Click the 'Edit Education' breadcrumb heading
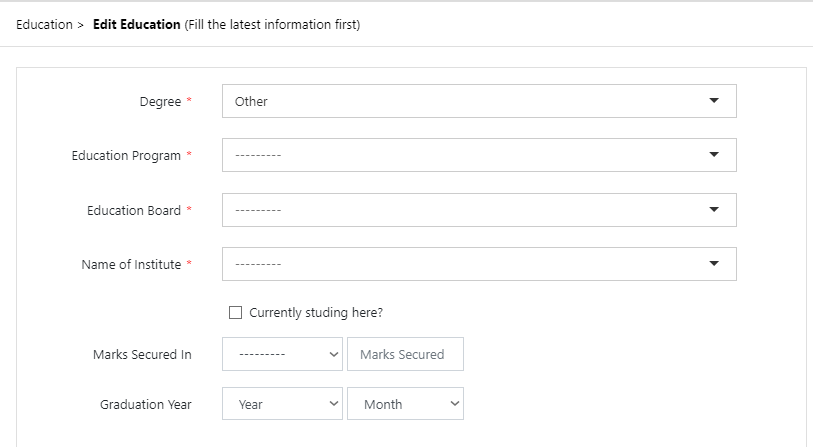 [137, 24]
